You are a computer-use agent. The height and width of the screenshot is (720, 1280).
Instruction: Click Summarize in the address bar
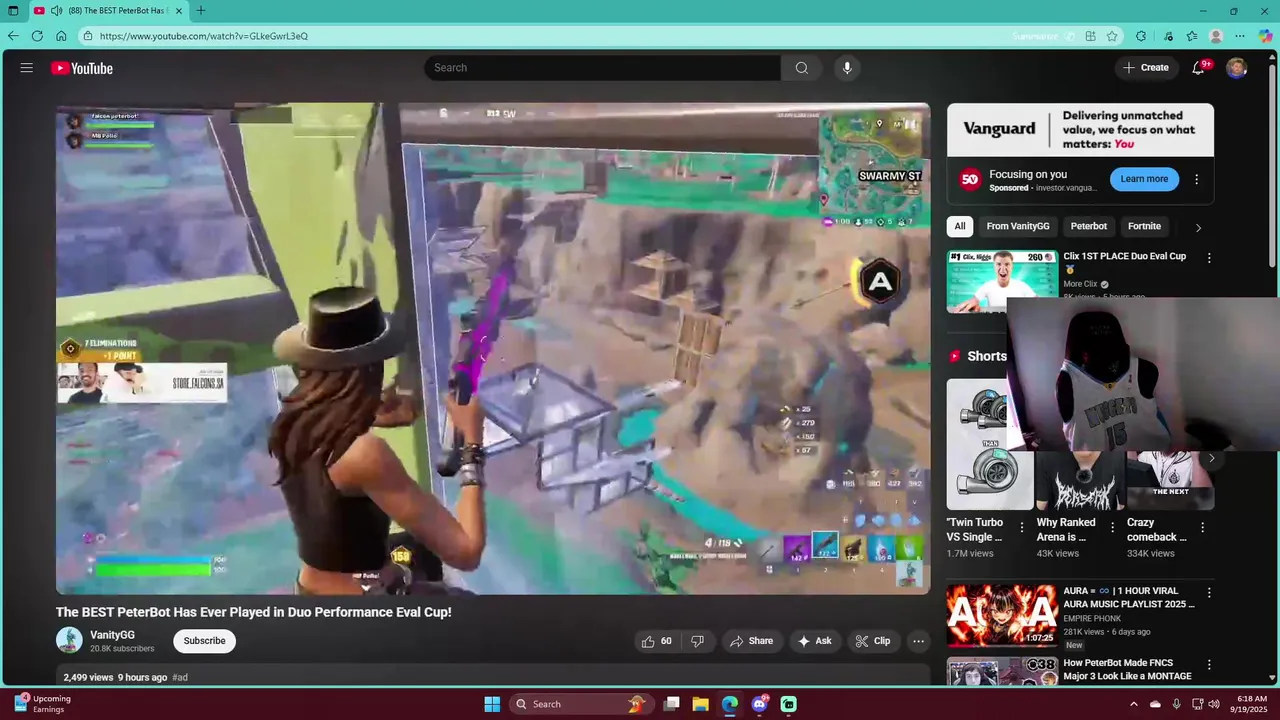click(1043, 36)
